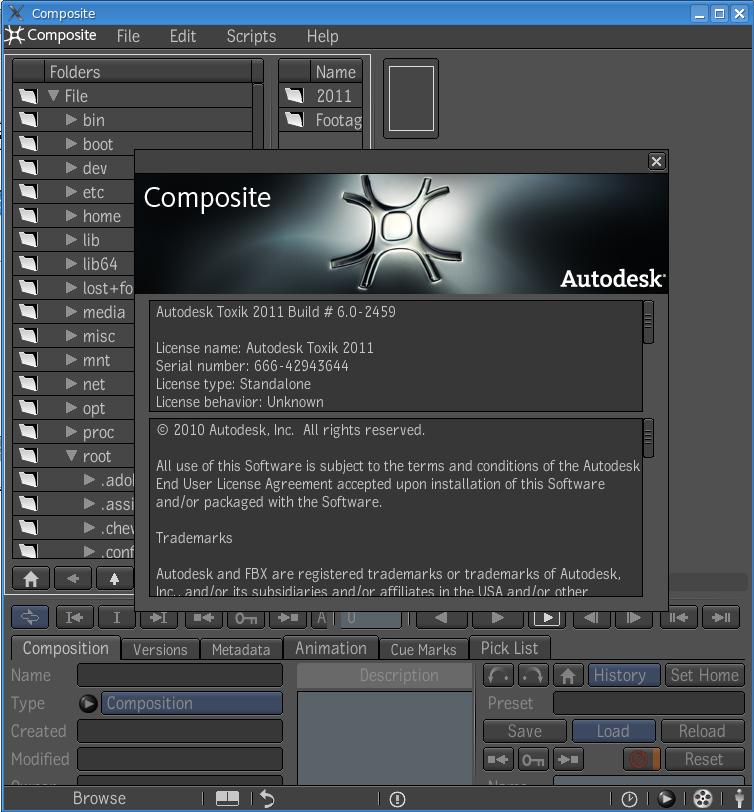Image resolution: width=754 pixels, height=812 pixels.
Task: Toggle the History button
Action: [x=624, y=675]
